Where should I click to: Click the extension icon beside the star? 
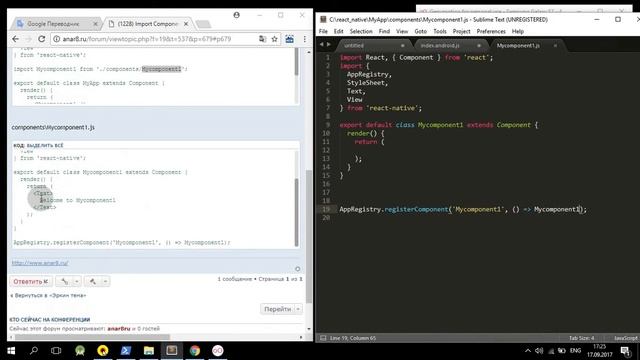tap(289, 39)
